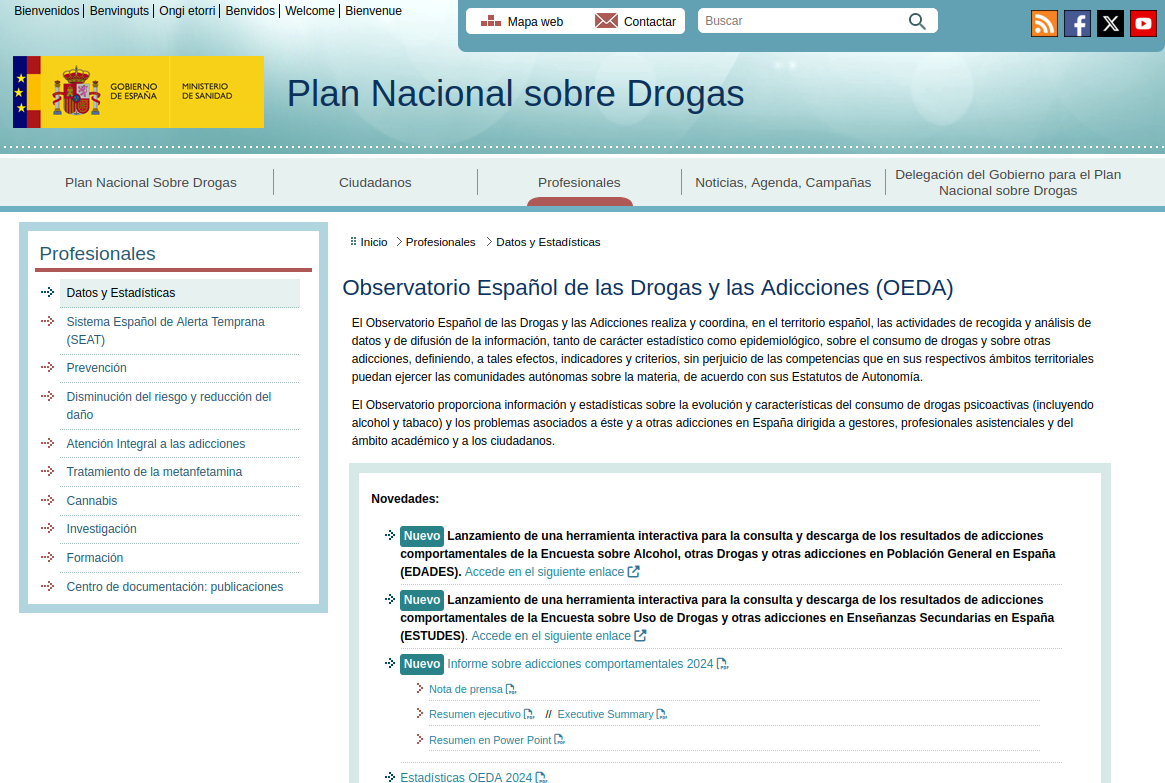Switch language to Benvidos
Screen dimensions: 1165x783
pyautogui.click(x=250, y=11)
